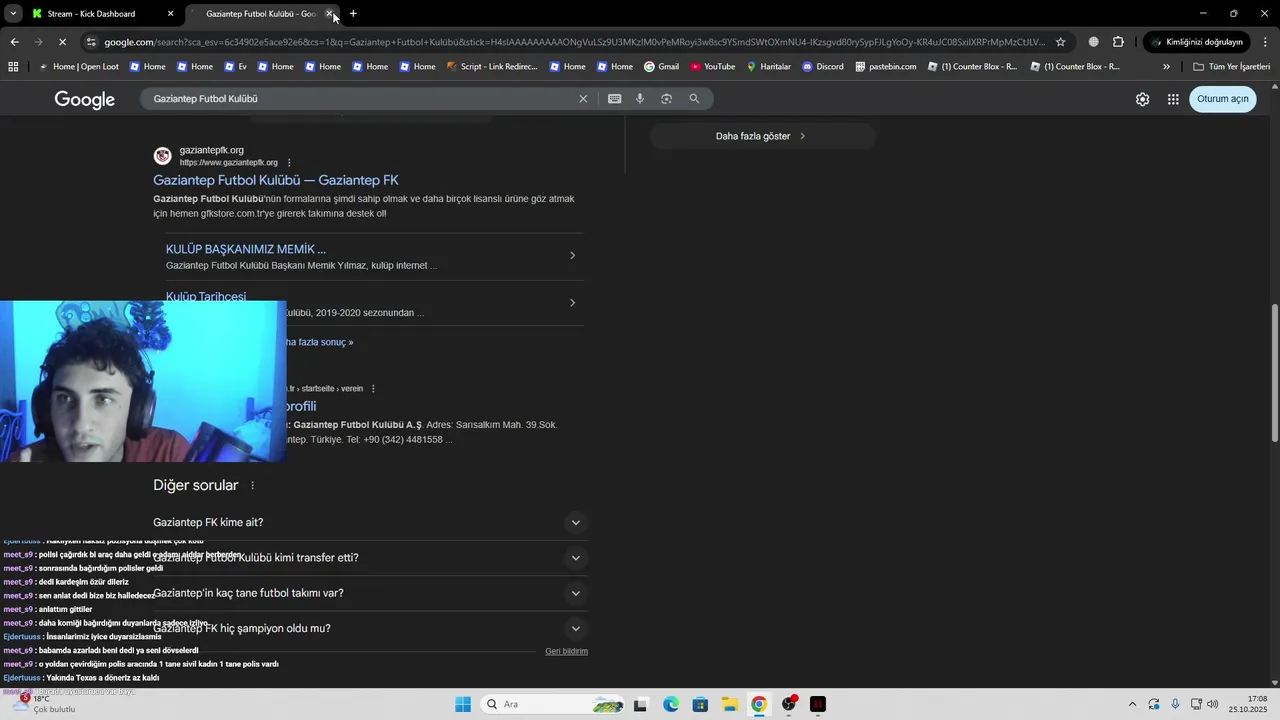Open the tab search dropdown
The width and height of the screenshot is (1280, 720).
point(13,14)
